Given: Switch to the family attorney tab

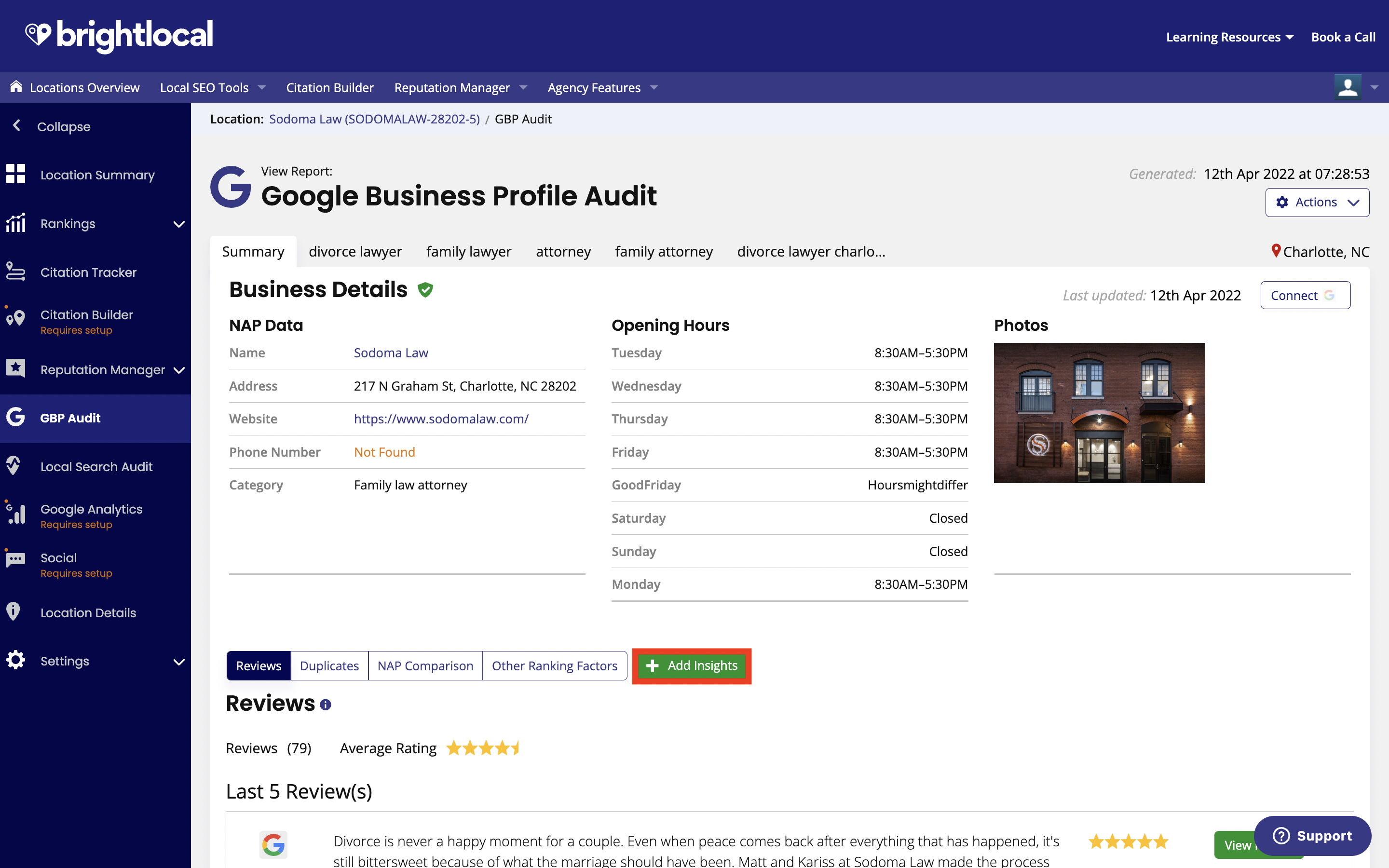Looking at the screenshot, I should point(664,251).
